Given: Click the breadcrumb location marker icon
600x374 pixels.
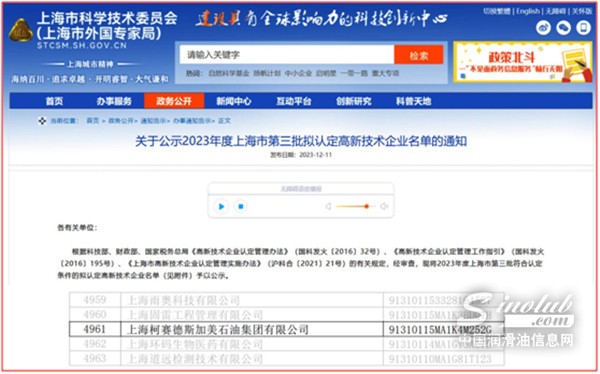Looking at the screenshot, I should [42, 121].
